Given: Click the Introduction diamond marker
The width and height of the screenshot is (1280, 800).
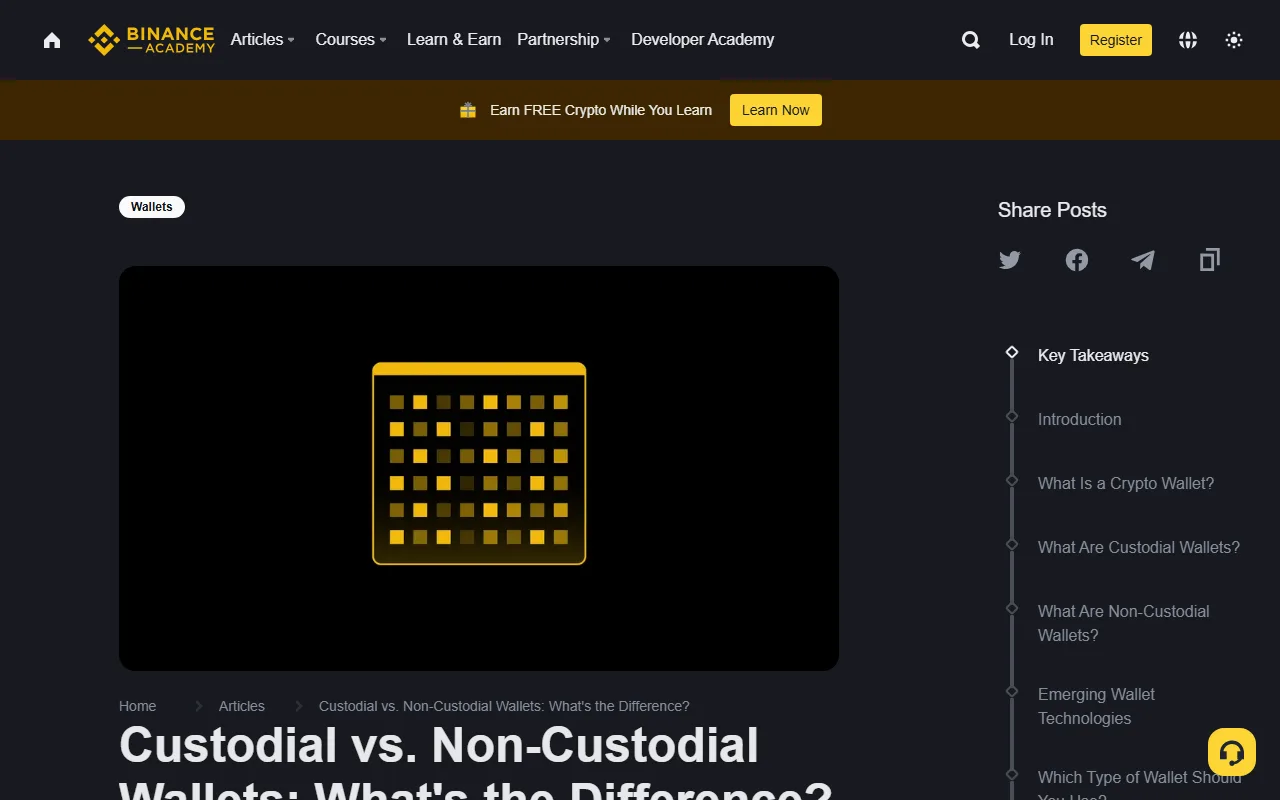Looking at the screenshot, I should (1012, 416).
